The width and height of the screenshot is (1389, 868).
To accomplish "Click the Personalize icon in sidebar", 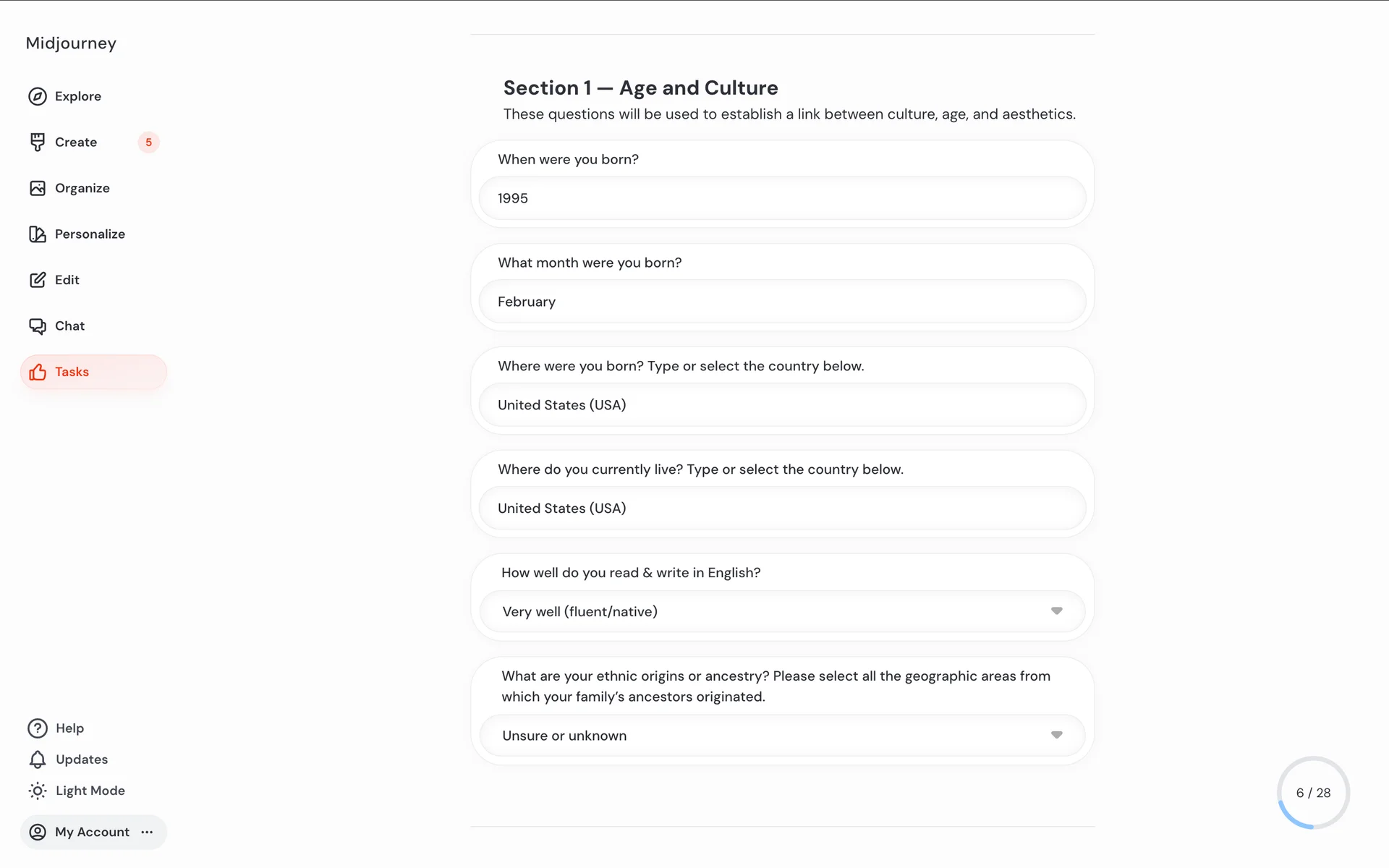I will (38, 234).
